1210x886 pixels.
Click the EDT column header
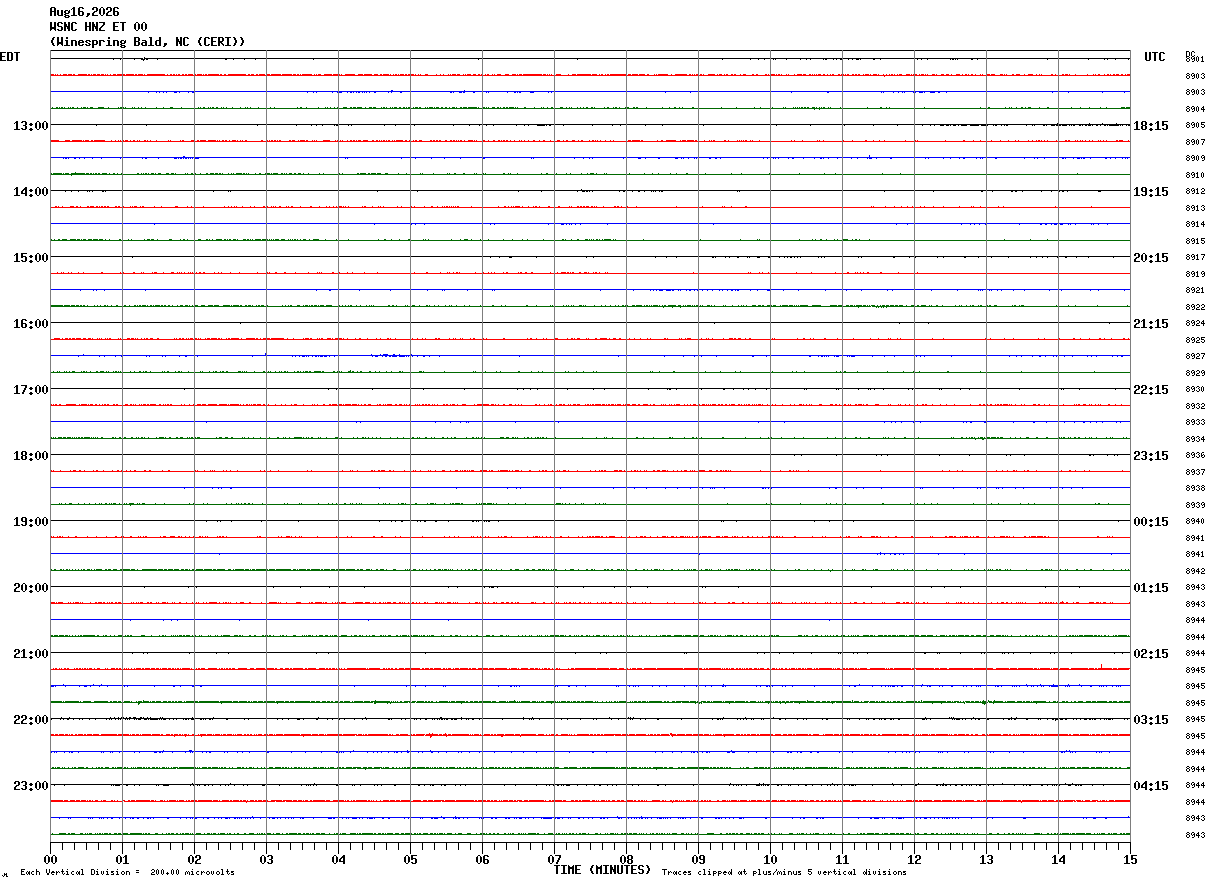pos(10,57)
